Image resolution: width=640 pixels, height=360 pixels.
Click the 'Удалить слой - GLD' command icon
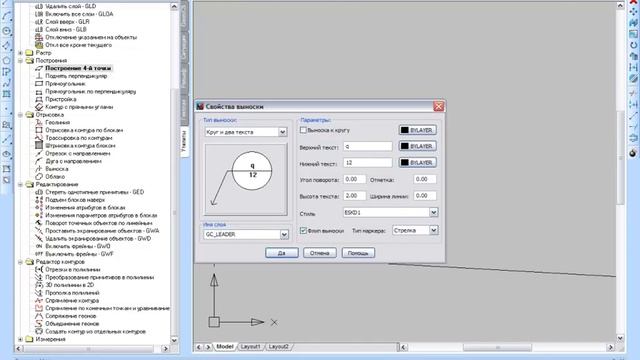coord(39,7)
